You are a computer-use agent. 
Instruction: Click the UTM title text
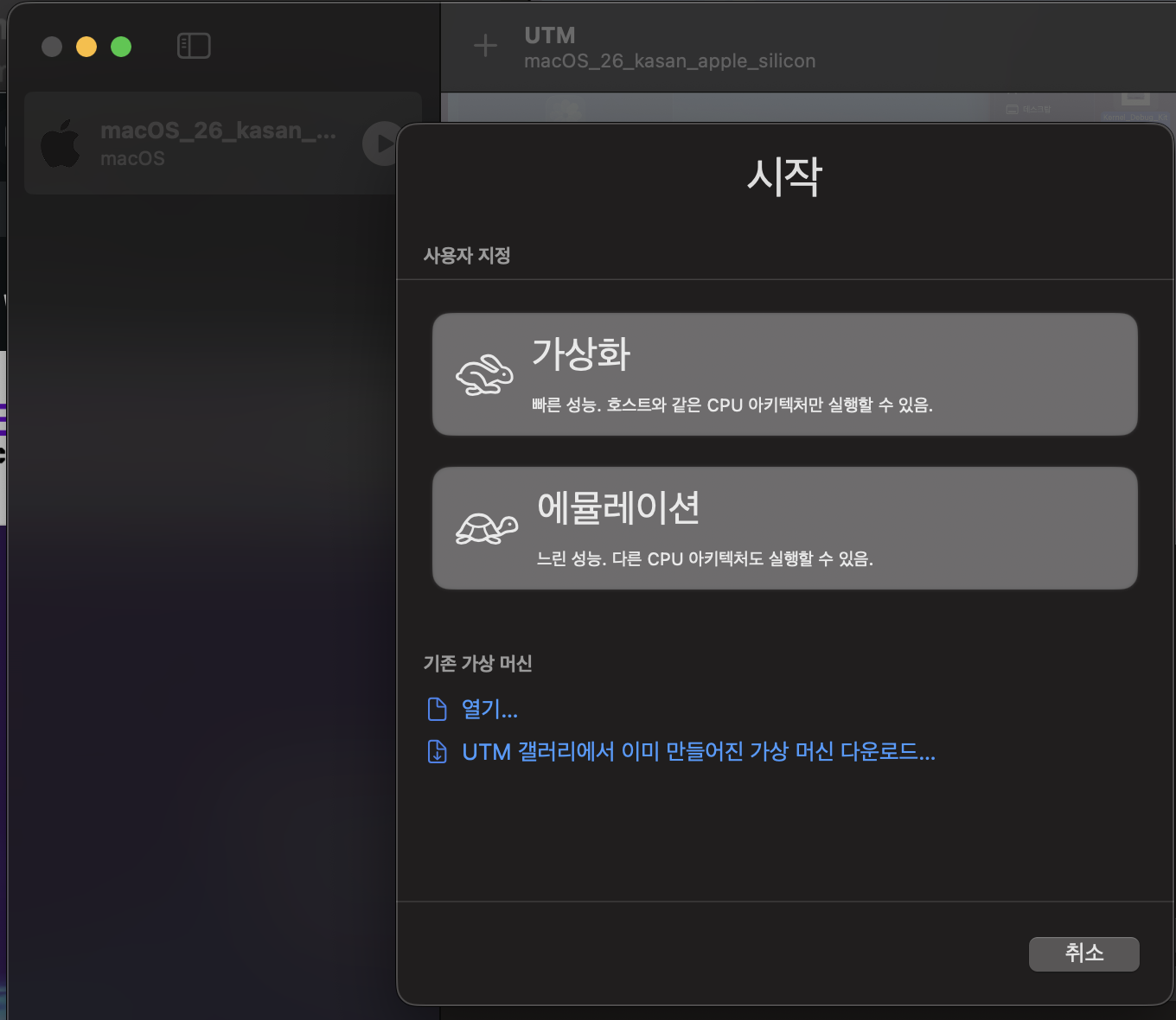550,35
